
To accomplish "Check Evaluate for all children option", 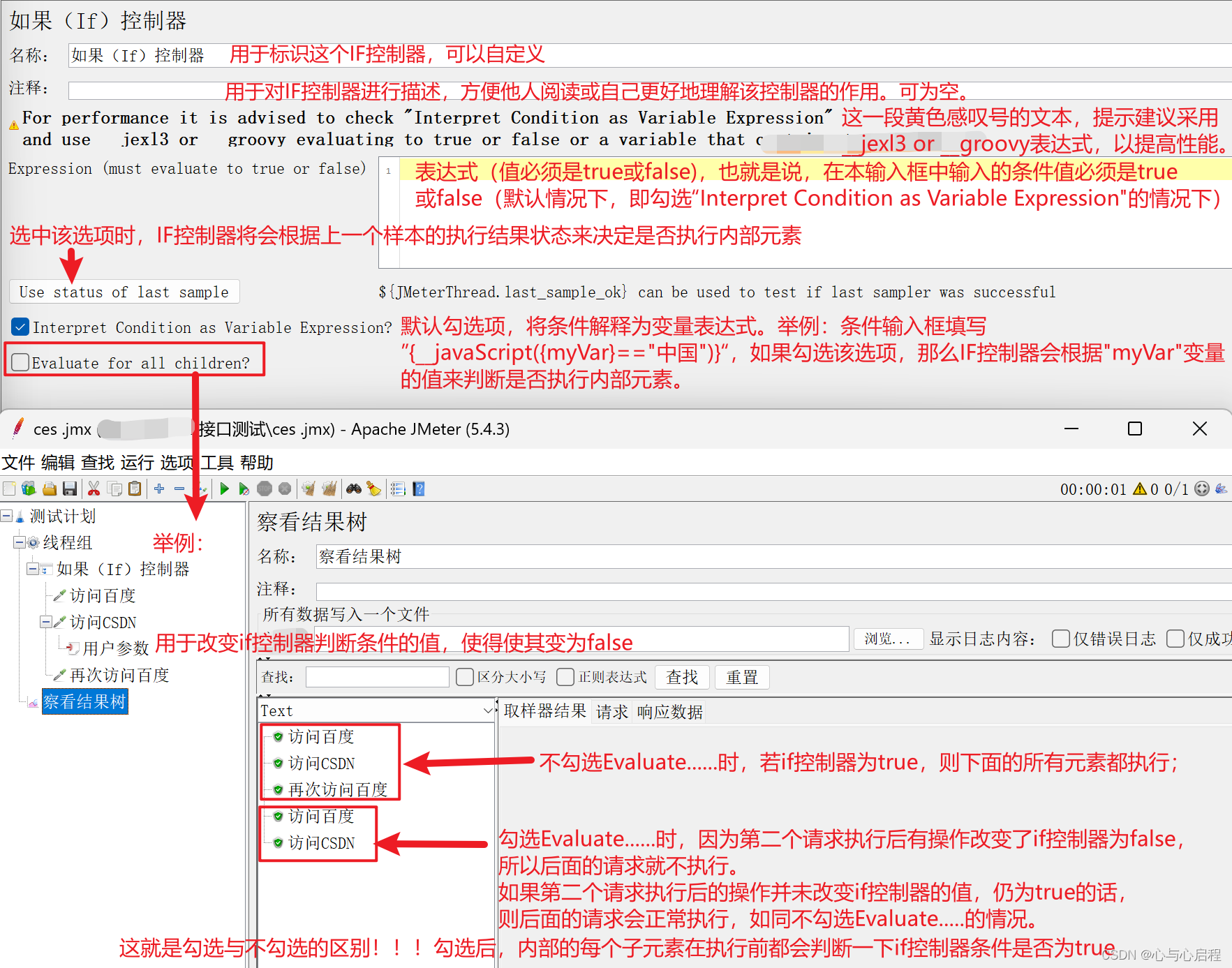I will (x=20, y=362).
